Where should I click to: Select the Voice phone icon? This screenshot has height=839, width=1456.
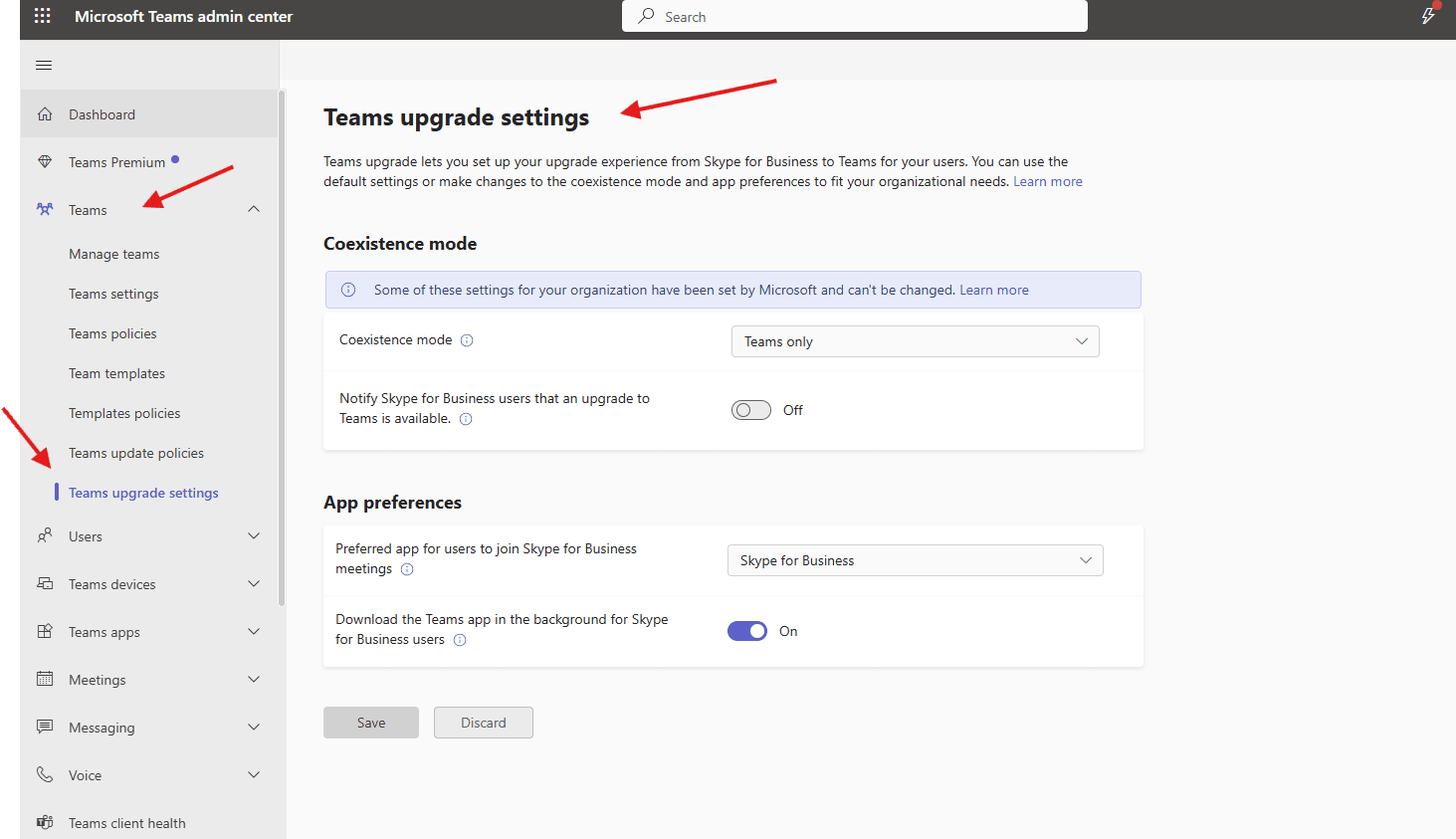[44, 774]
